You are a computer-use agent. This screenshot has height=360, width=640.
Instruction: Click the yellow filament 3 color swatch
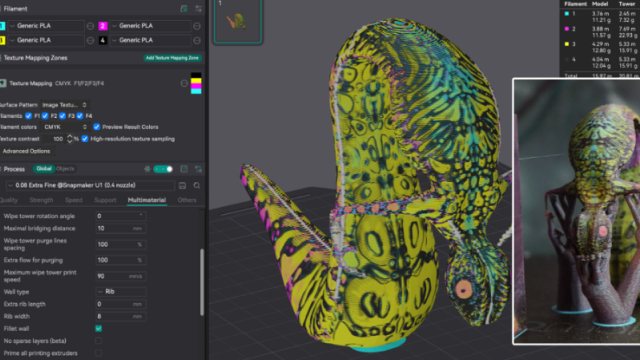2,40
